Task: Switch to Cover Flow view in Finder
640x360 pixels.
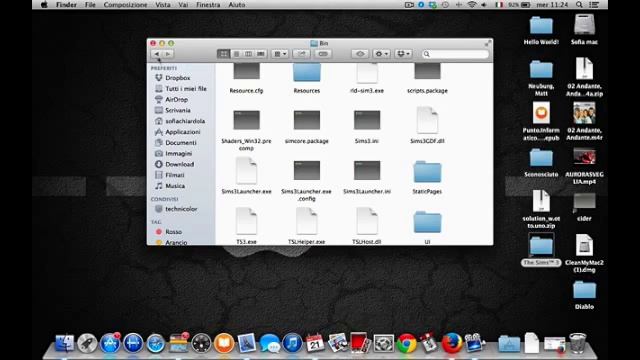Action: [x=260, y=54]
